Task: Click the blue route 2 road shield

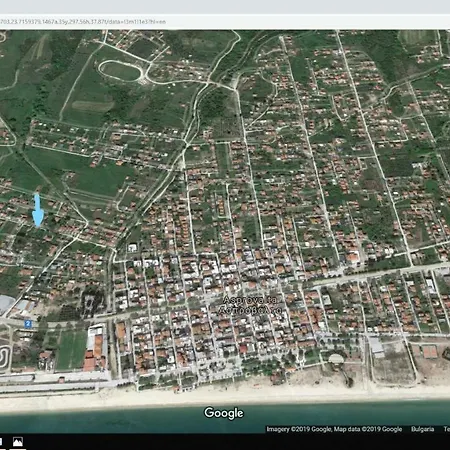Action: pos(28,323)
